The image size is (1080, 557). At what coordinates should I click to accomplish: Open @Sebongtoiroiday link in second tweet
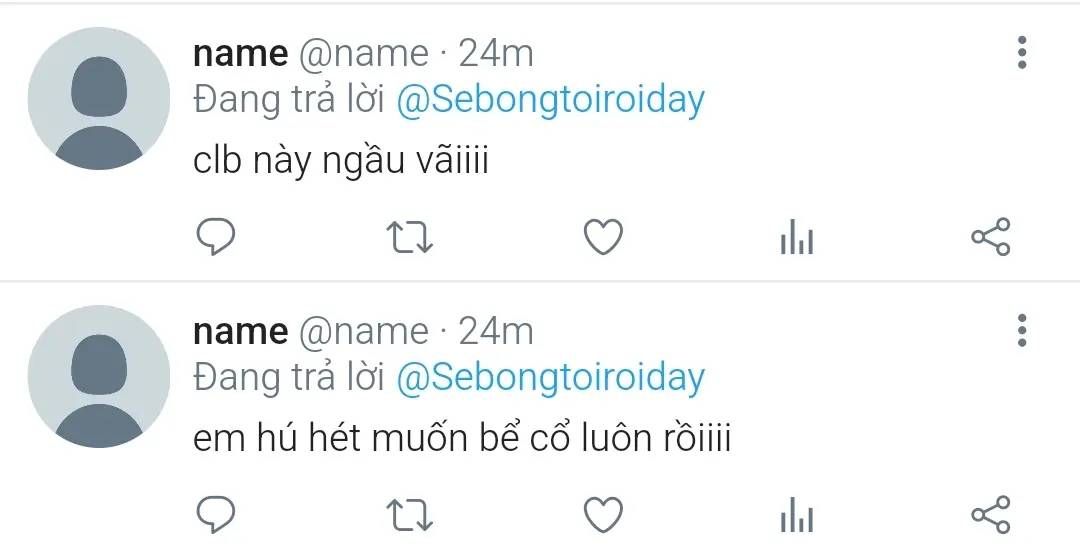[550, 378]
